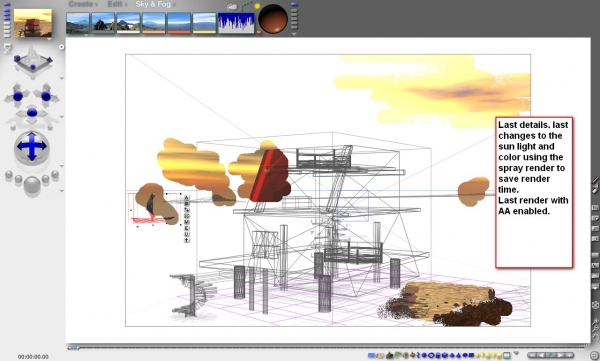600x361 pixels.
Task: Select the blue sphere primitive in selection palette
Action: coord(424,355)
